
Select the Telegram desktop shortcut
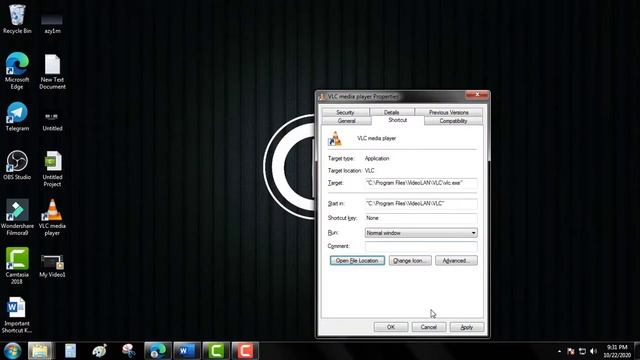[17, 116]
